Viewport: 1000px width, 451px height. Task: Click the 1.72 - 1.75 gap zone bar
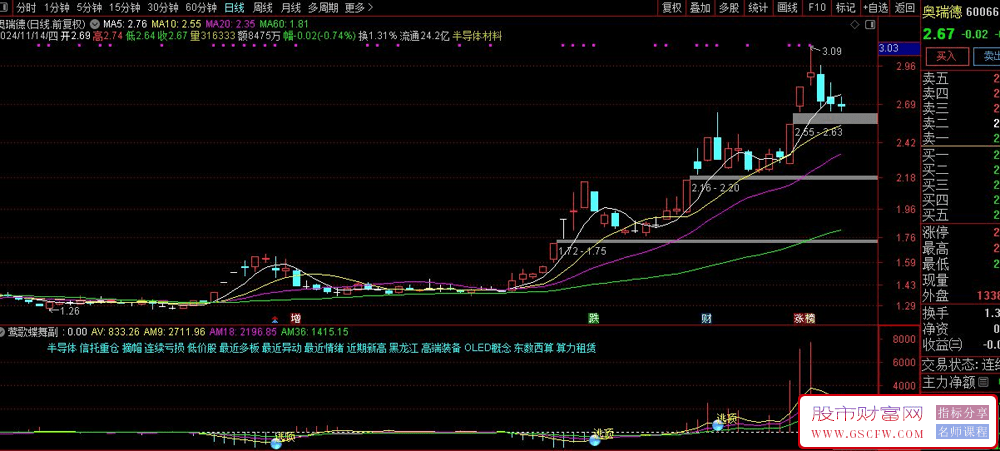(x=717, y=240)
